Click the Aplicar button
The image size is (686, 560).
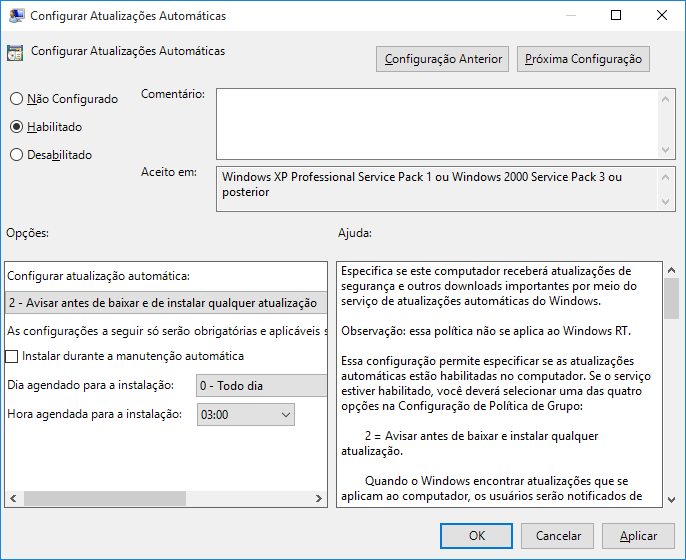tap(638, 536)
